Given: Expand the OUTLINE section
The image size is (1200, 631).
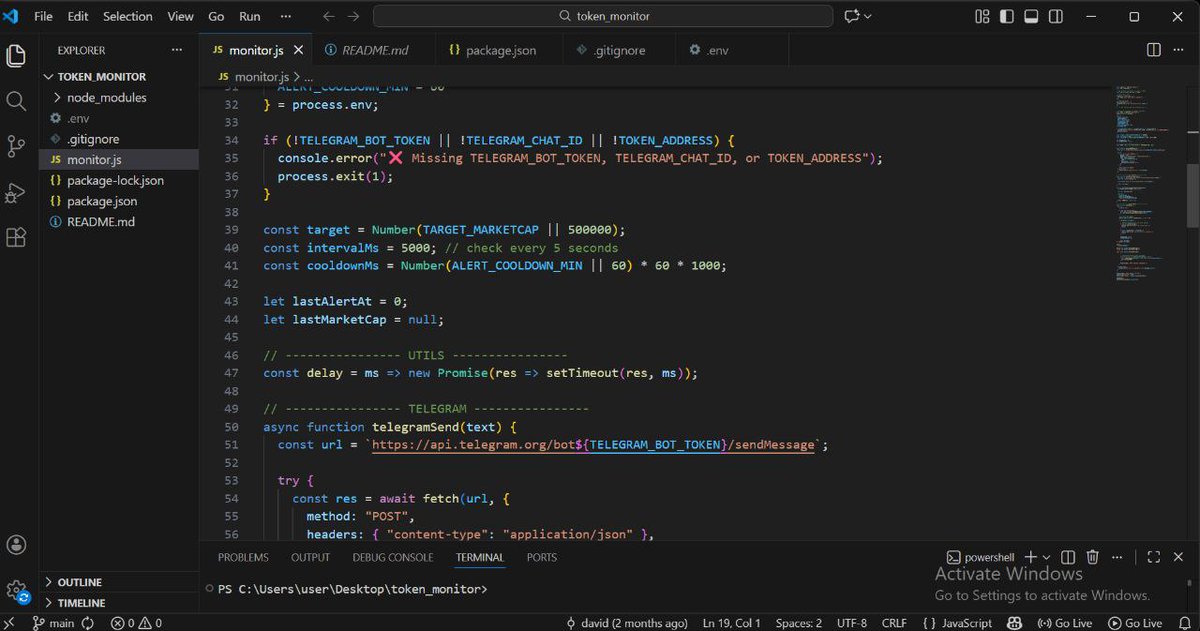Looking at the screenshot, I should click(x=80, y=581).
